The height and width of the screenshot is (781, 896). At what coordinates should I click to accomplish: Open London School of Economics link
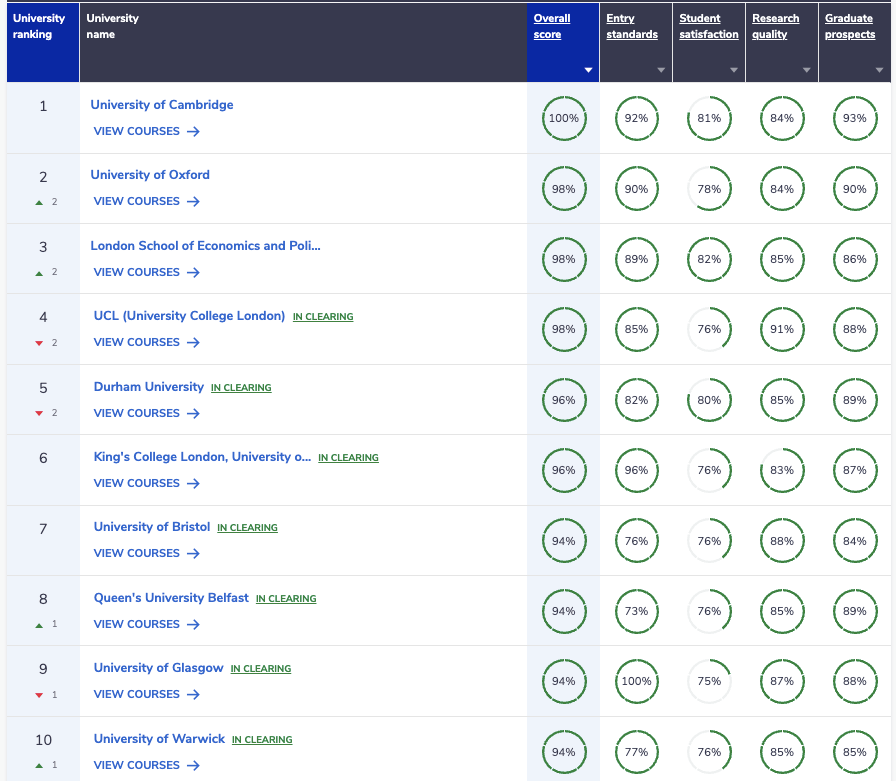[x=205, y=246]
